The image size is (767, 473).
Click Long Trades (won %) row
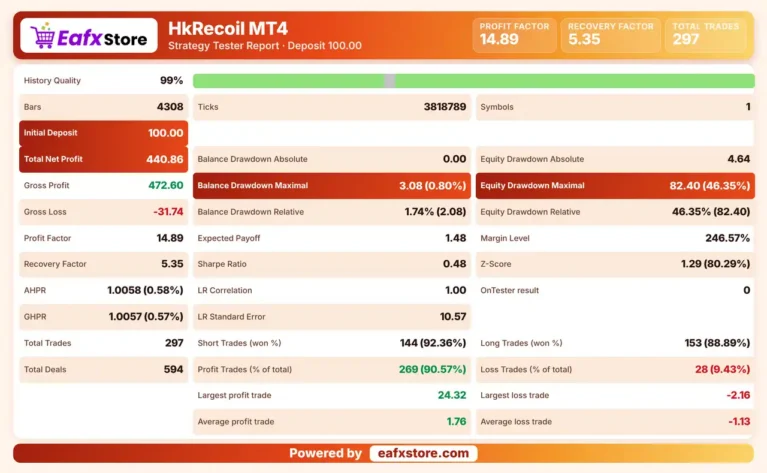[615, 343]
